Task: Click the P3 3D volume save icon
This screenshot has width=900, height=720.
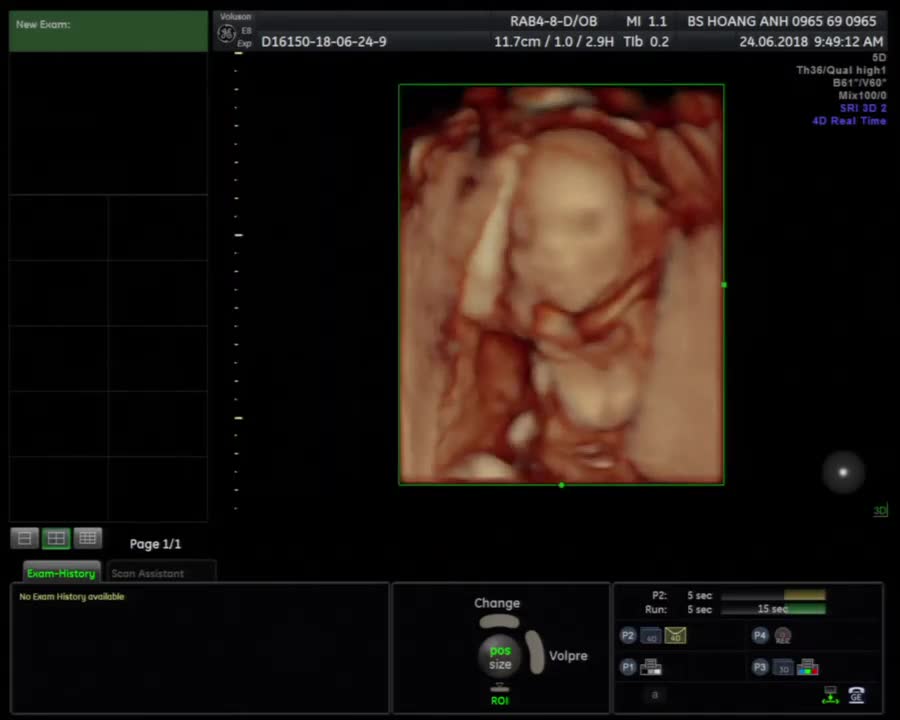Action: click(783, 668)
